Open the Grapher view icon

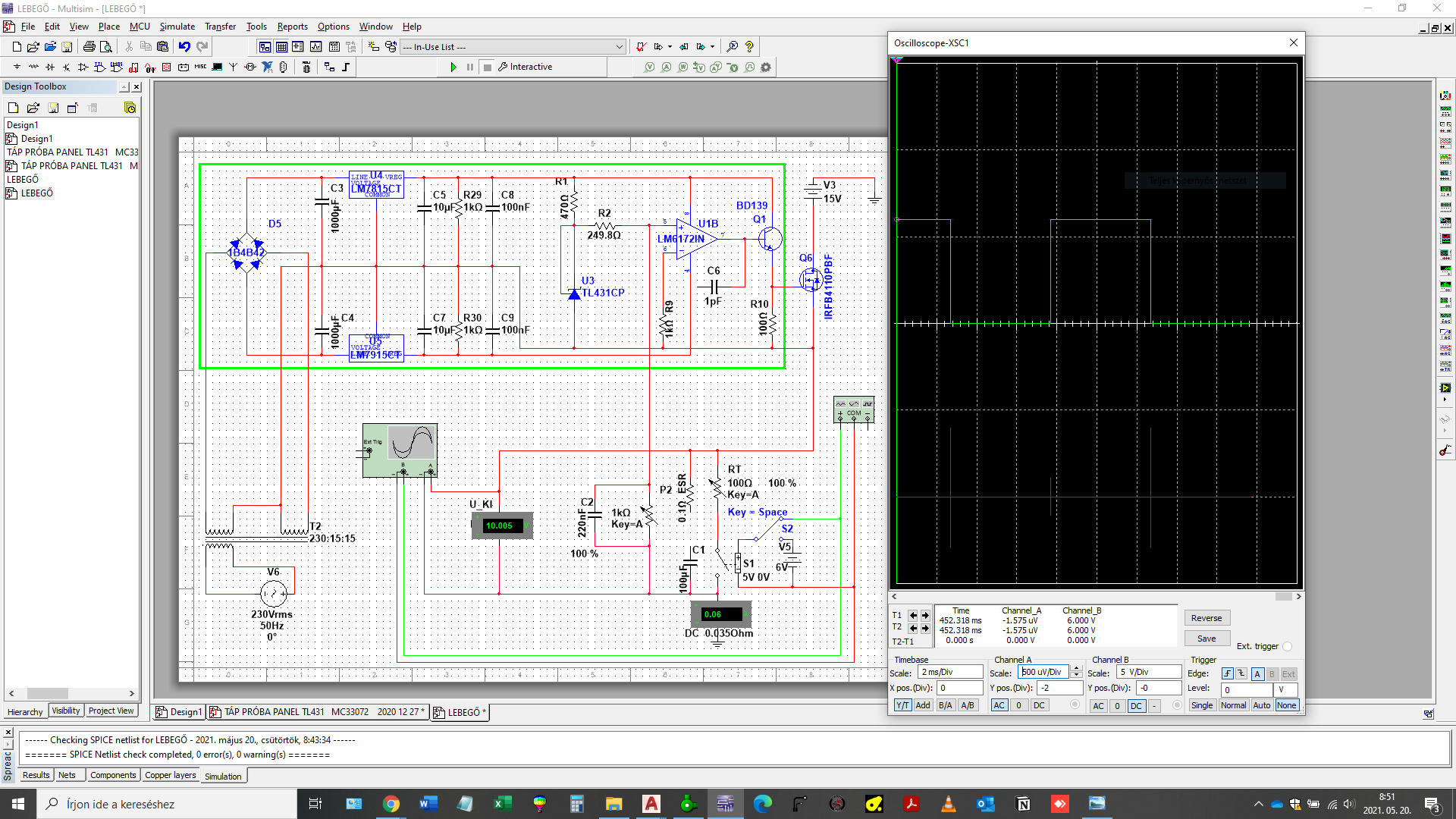[x=315, y=47]
